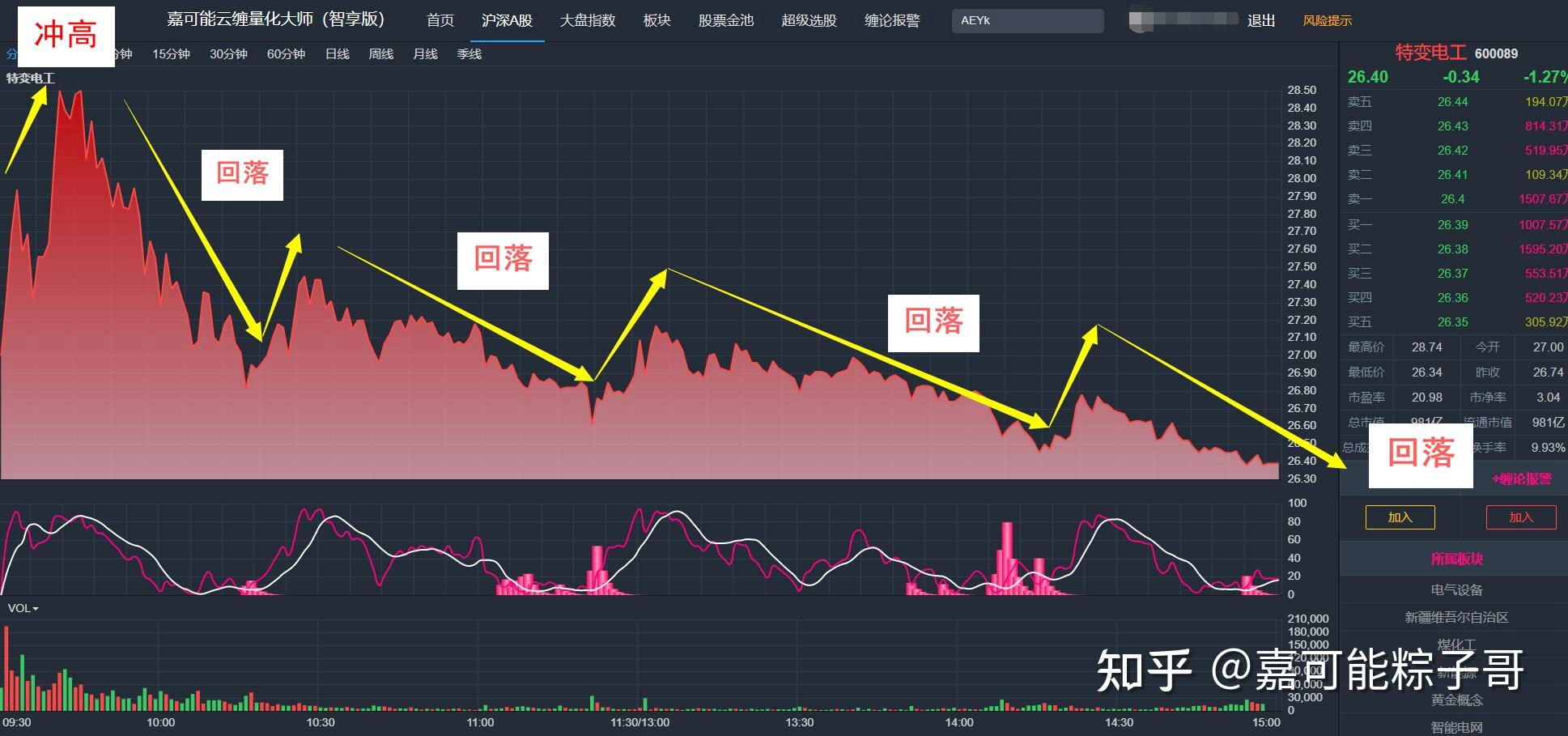Click the 所属板块 section header
Viewport: 1568px width, 736px height.
1456,559
